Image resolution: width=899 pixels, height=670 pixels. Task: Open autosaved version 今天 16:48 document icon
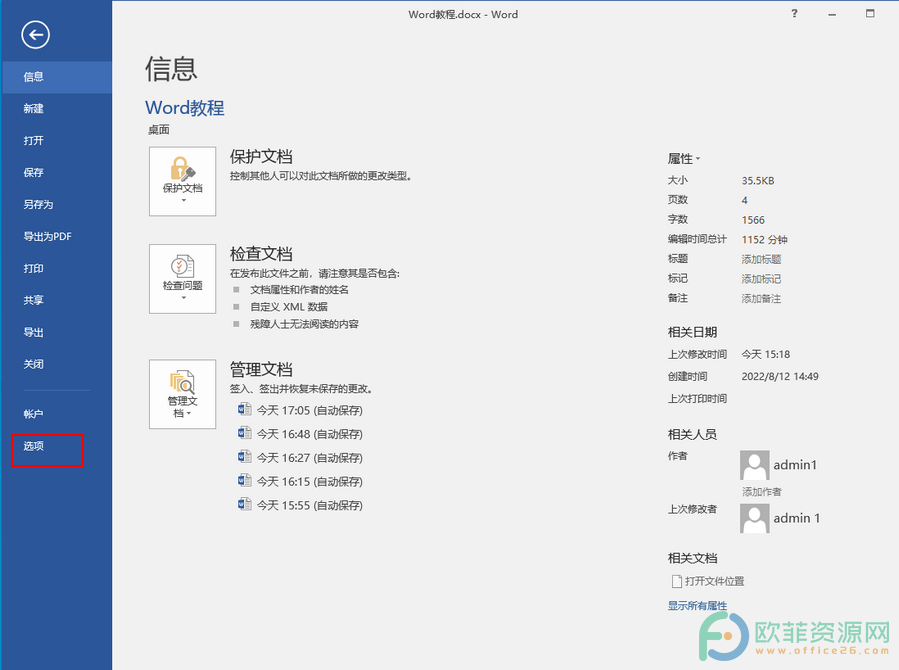point(245,433)
